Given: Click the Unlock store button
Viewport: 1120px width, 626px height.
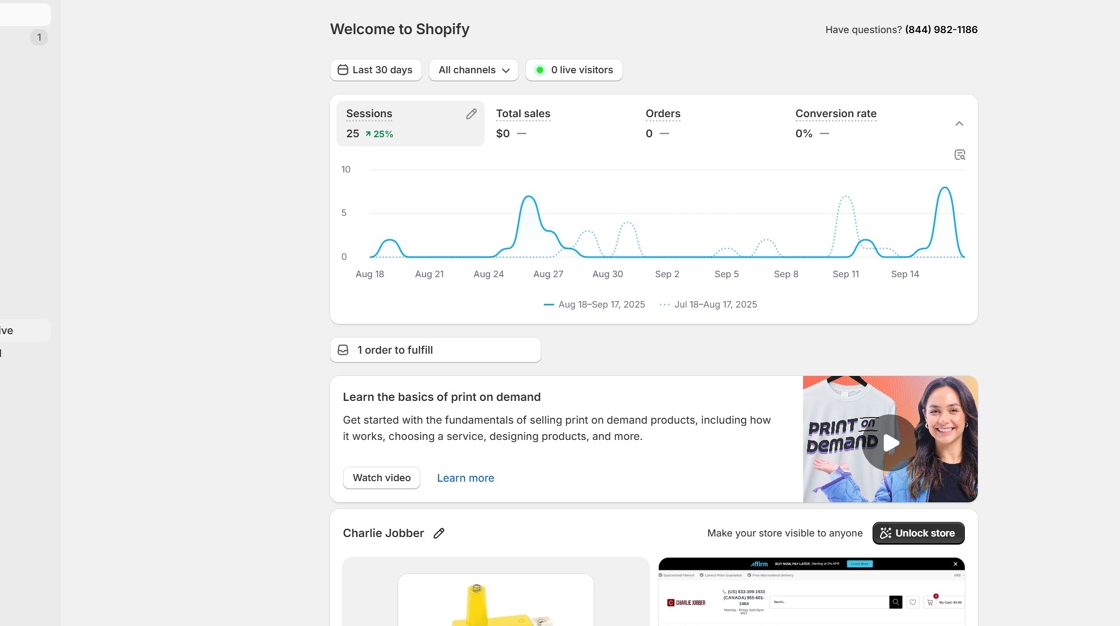Looking at the screenshot, I should point(919,533).
